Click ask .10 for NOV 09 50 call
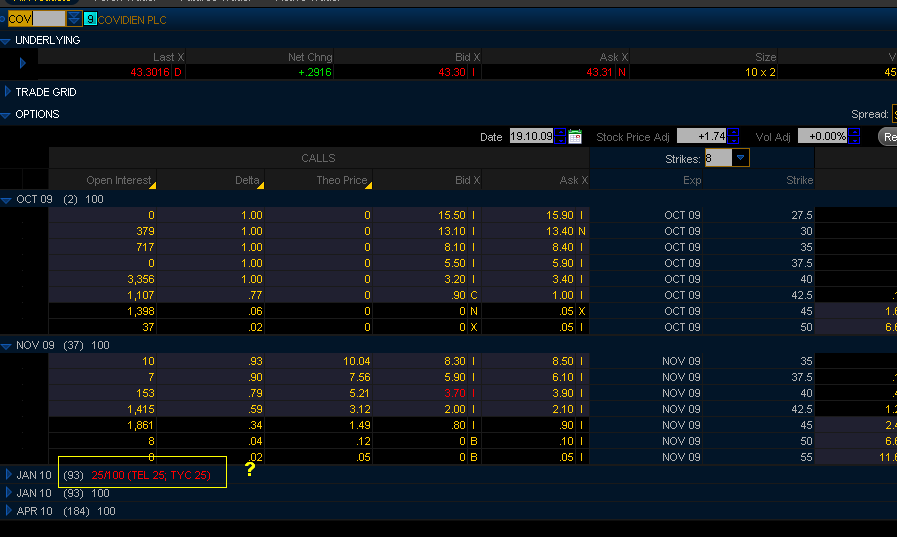Viewport: 897px width, 537px height. [x=566, y=441]
